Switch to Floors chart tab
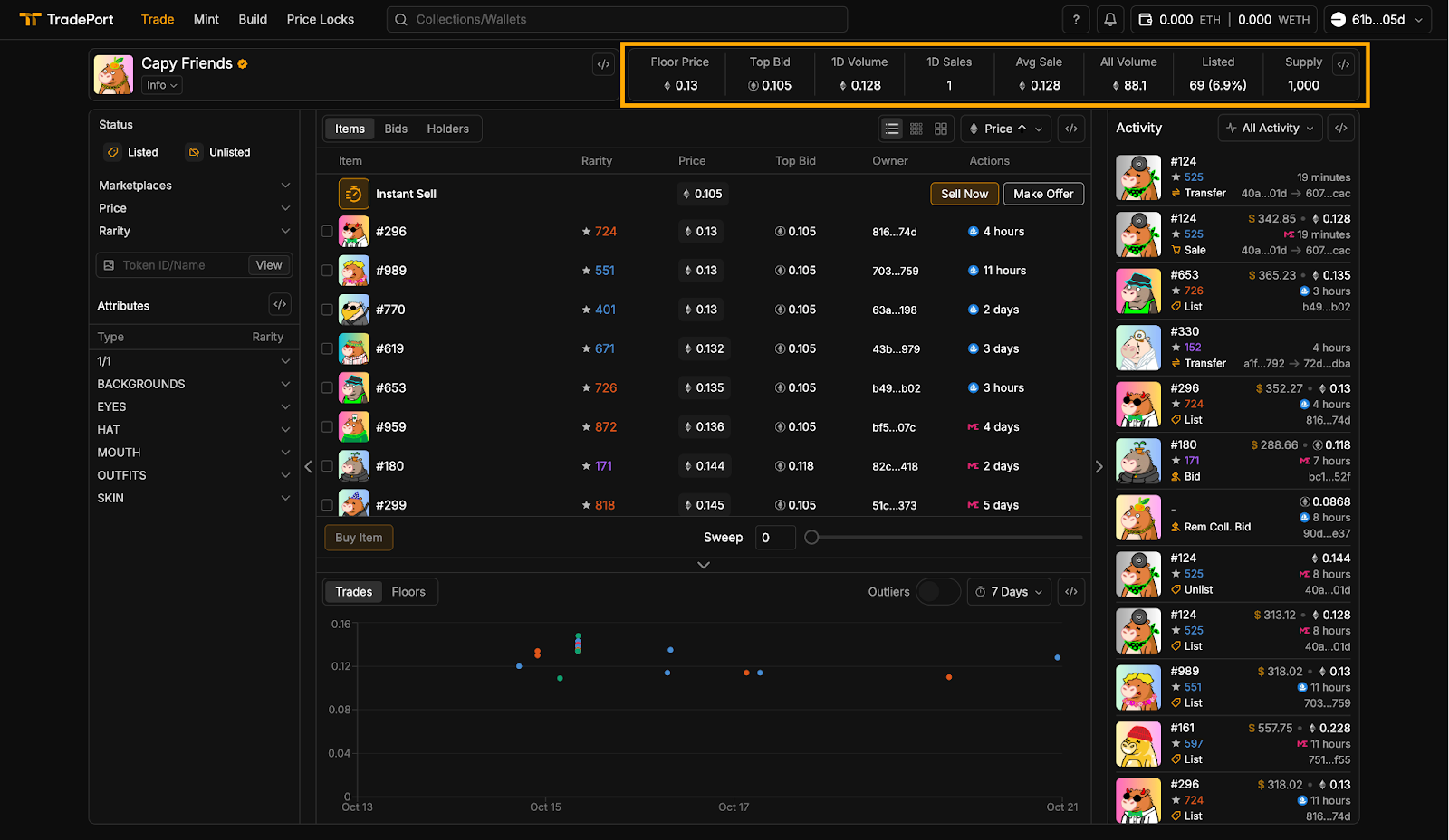The width and height of the screenshot is (1449, 840). pos(408,592)
